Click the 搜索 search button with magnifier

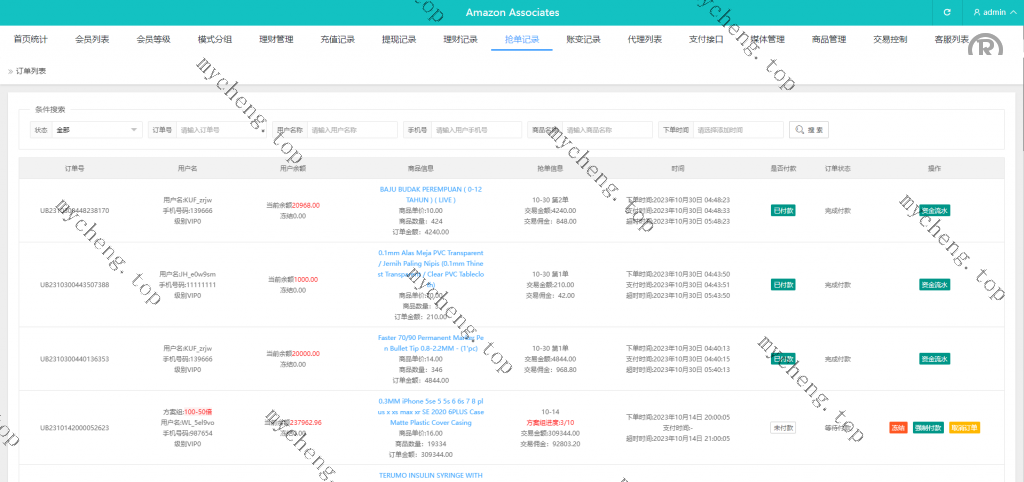click(810, 130)
